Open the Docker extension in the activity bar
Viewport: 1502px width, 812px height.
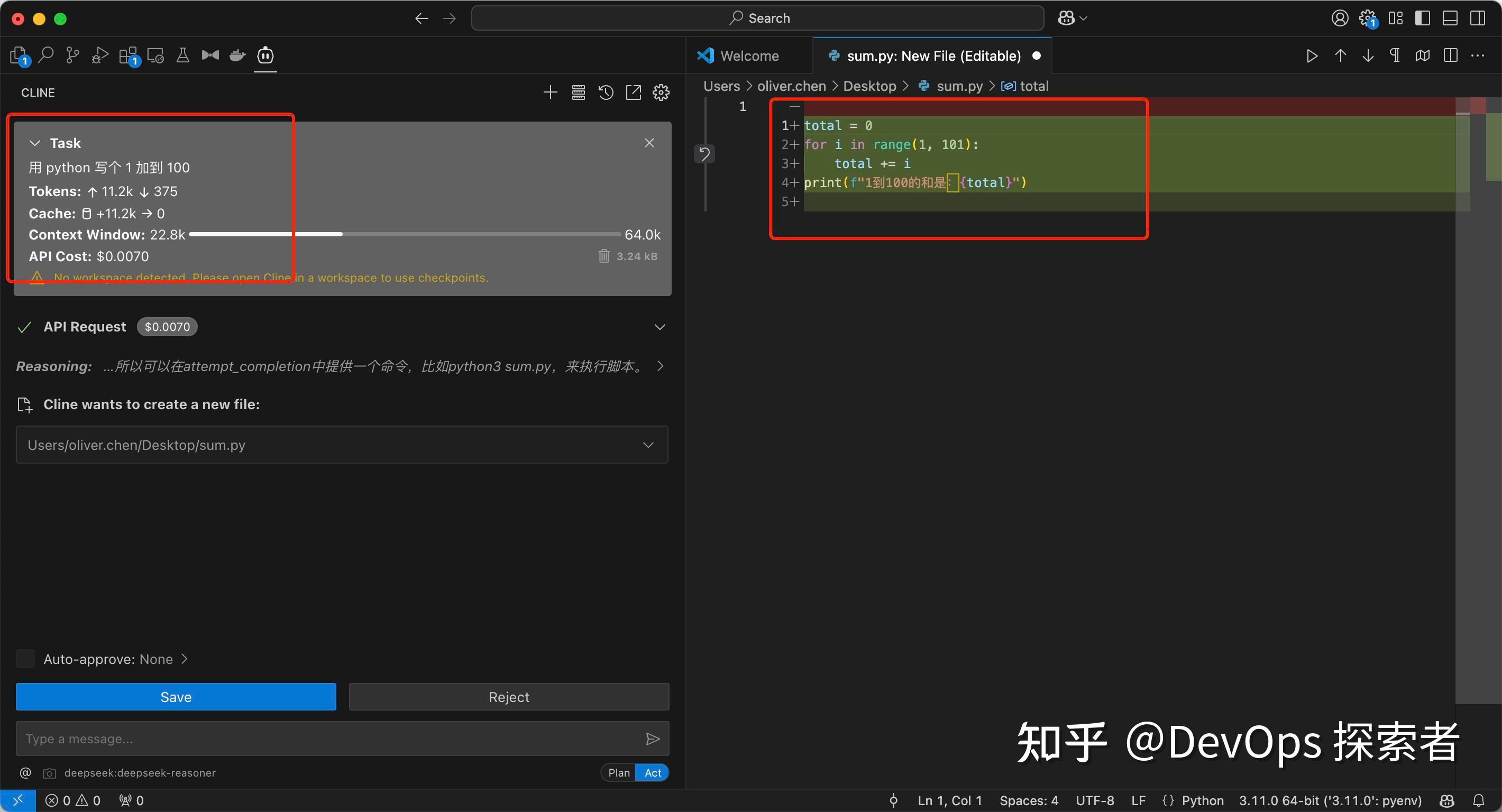237,55
